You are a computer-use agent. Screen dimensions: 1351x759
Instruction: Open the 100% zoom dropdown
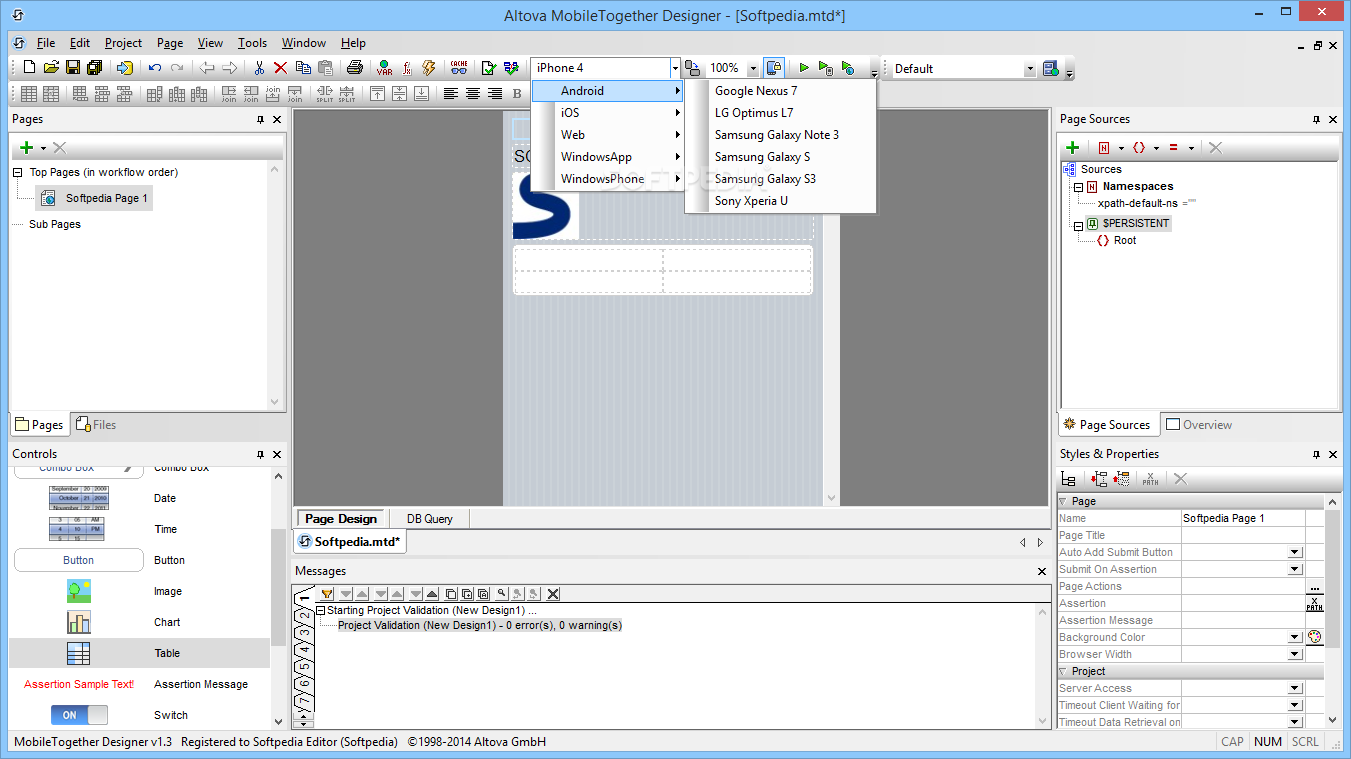753,68
